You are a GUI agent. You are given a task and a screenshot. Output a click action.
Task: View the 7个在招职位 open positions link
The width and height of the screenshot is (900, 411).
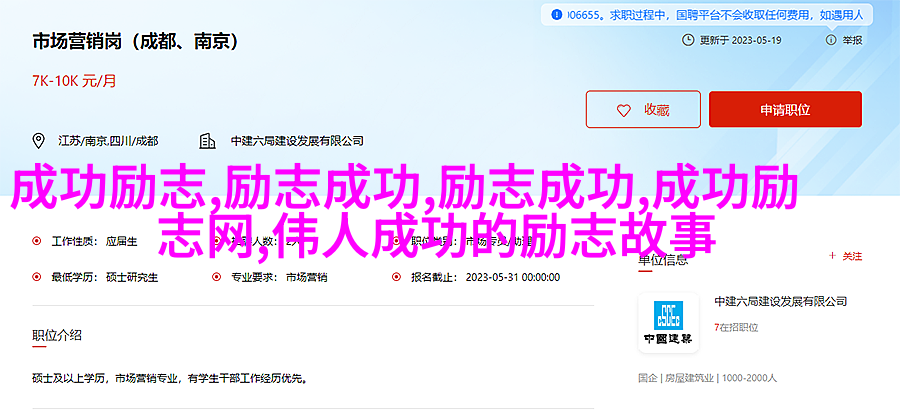pos(736,328)
